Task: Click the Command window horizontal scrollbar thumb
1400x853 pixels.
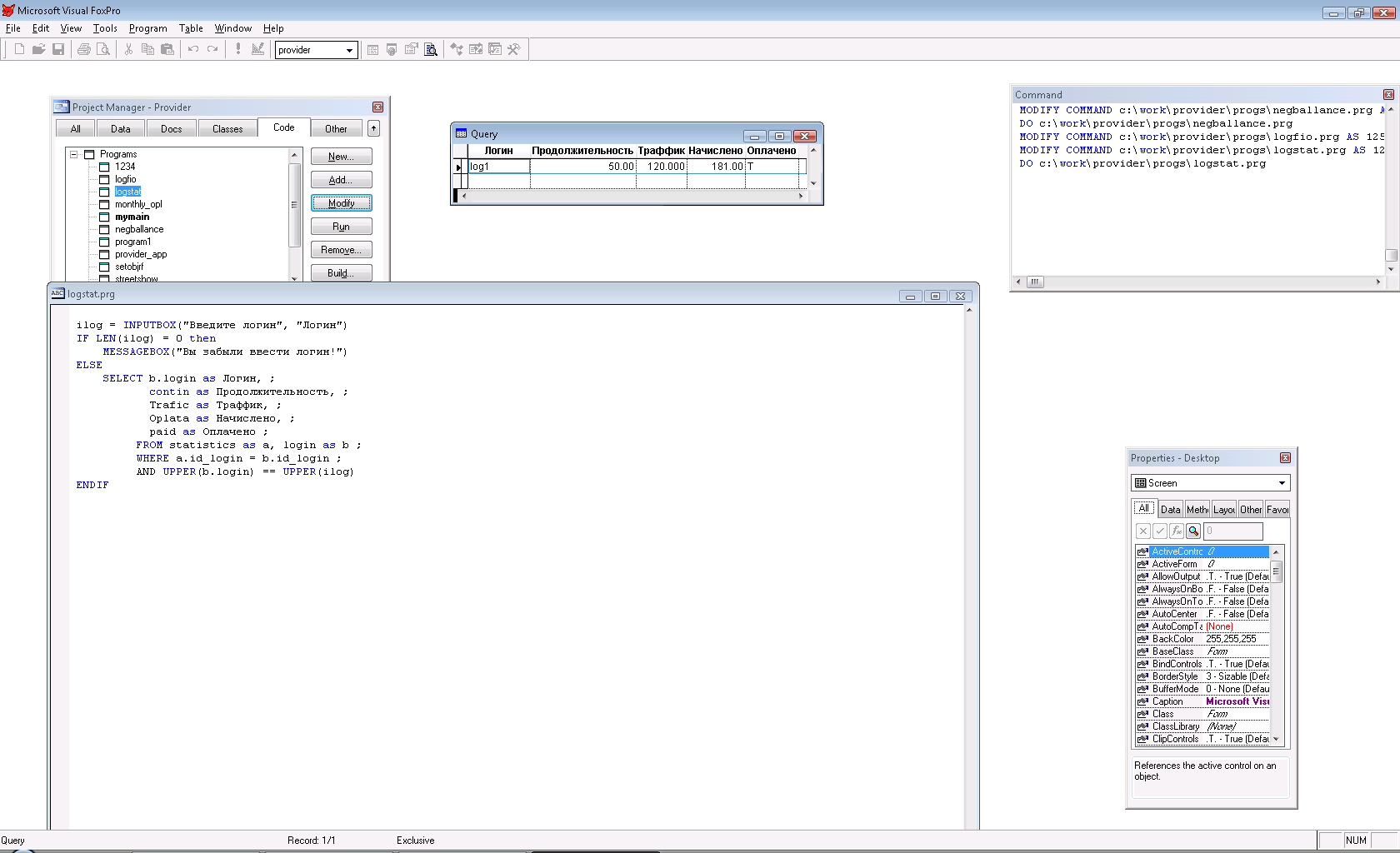Action: (x=1034, y=282)
